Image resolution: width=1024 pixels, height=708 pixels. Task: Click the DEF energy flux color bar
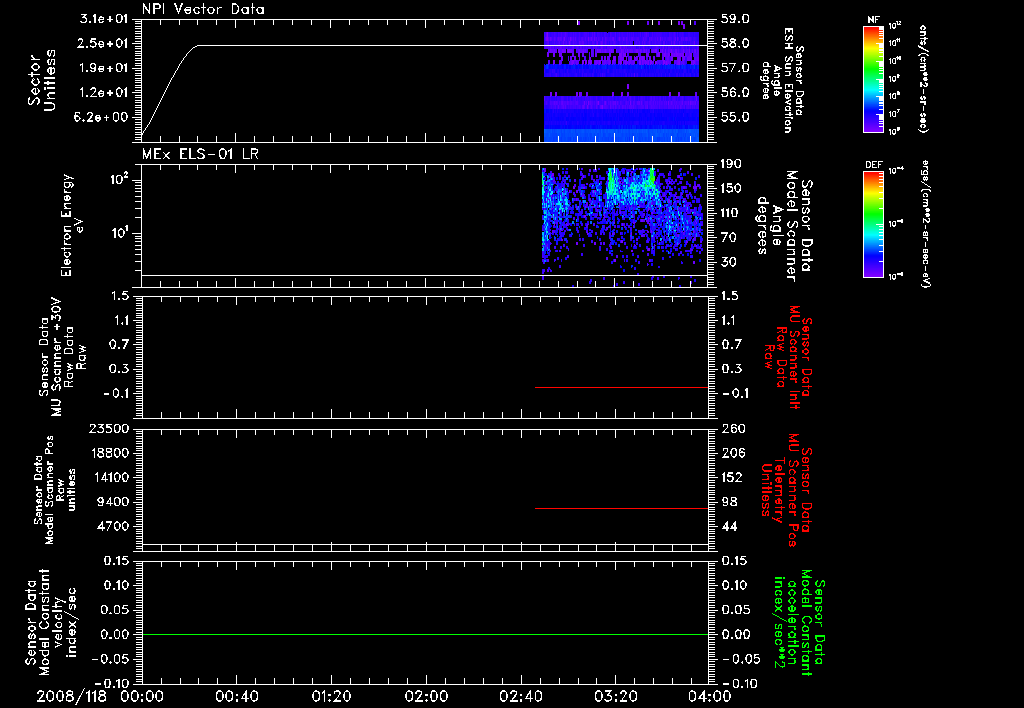(x=874, y=224)
